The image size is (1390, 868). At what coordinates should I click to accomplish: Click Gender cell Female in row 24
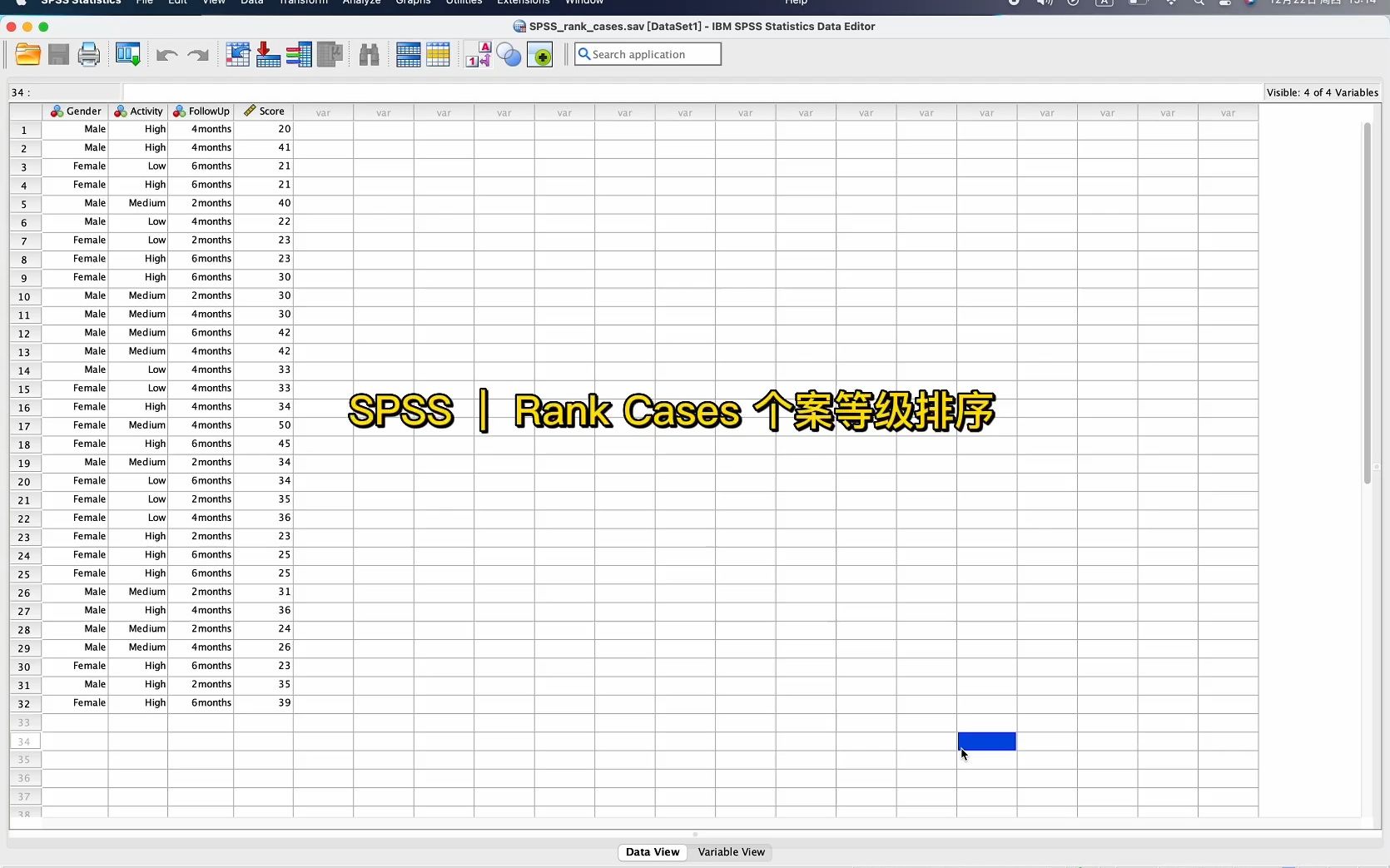75,554
